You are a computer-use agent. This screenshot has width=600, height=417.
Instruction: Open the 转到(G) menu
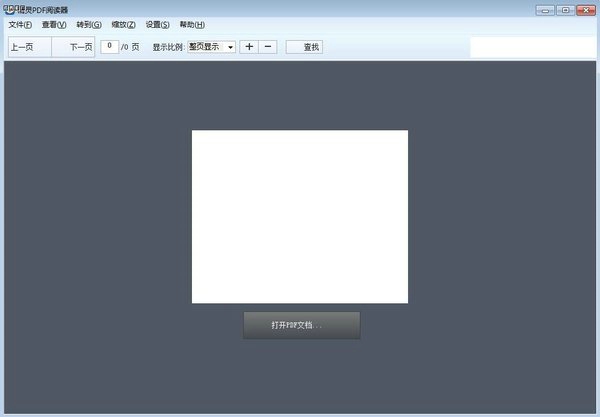[x=89, y=24]
